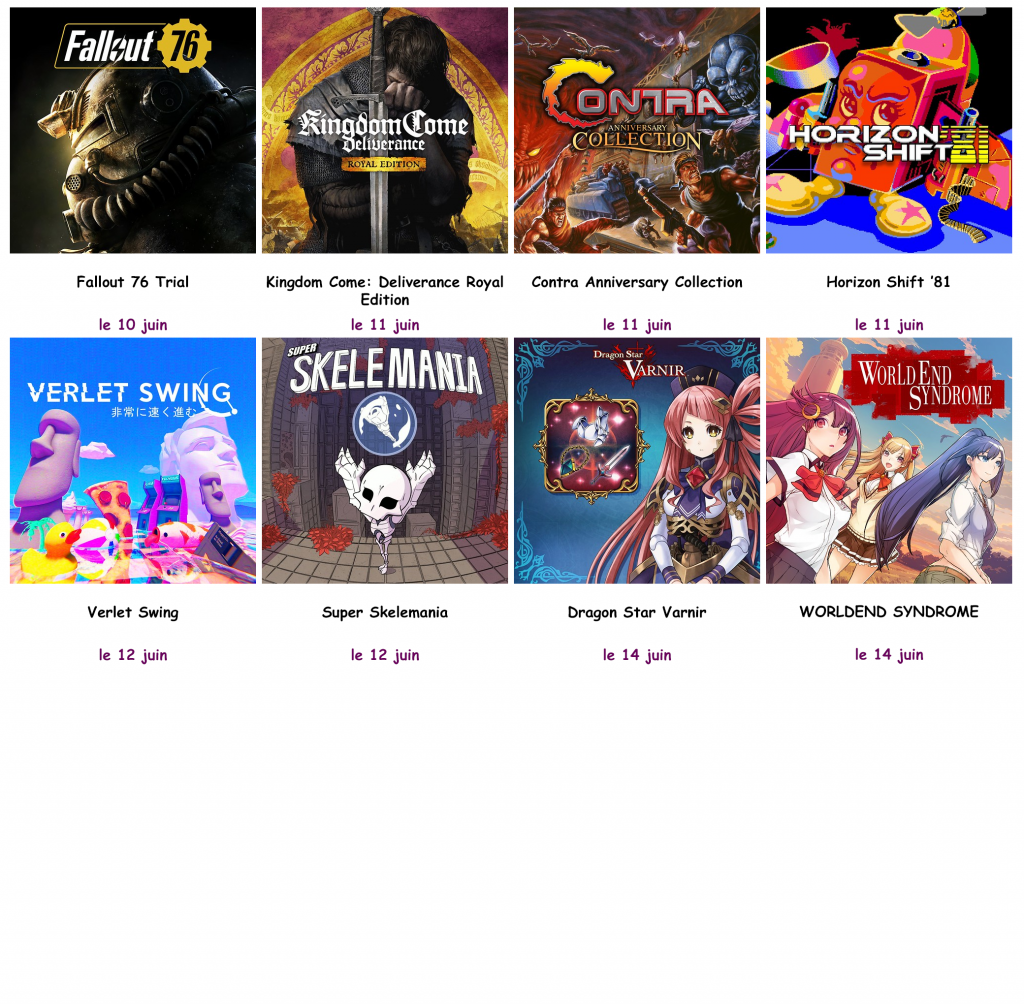Follow the Contra Anniversary Collection title link
1024x1004 pixels.
tap(637, 282)
